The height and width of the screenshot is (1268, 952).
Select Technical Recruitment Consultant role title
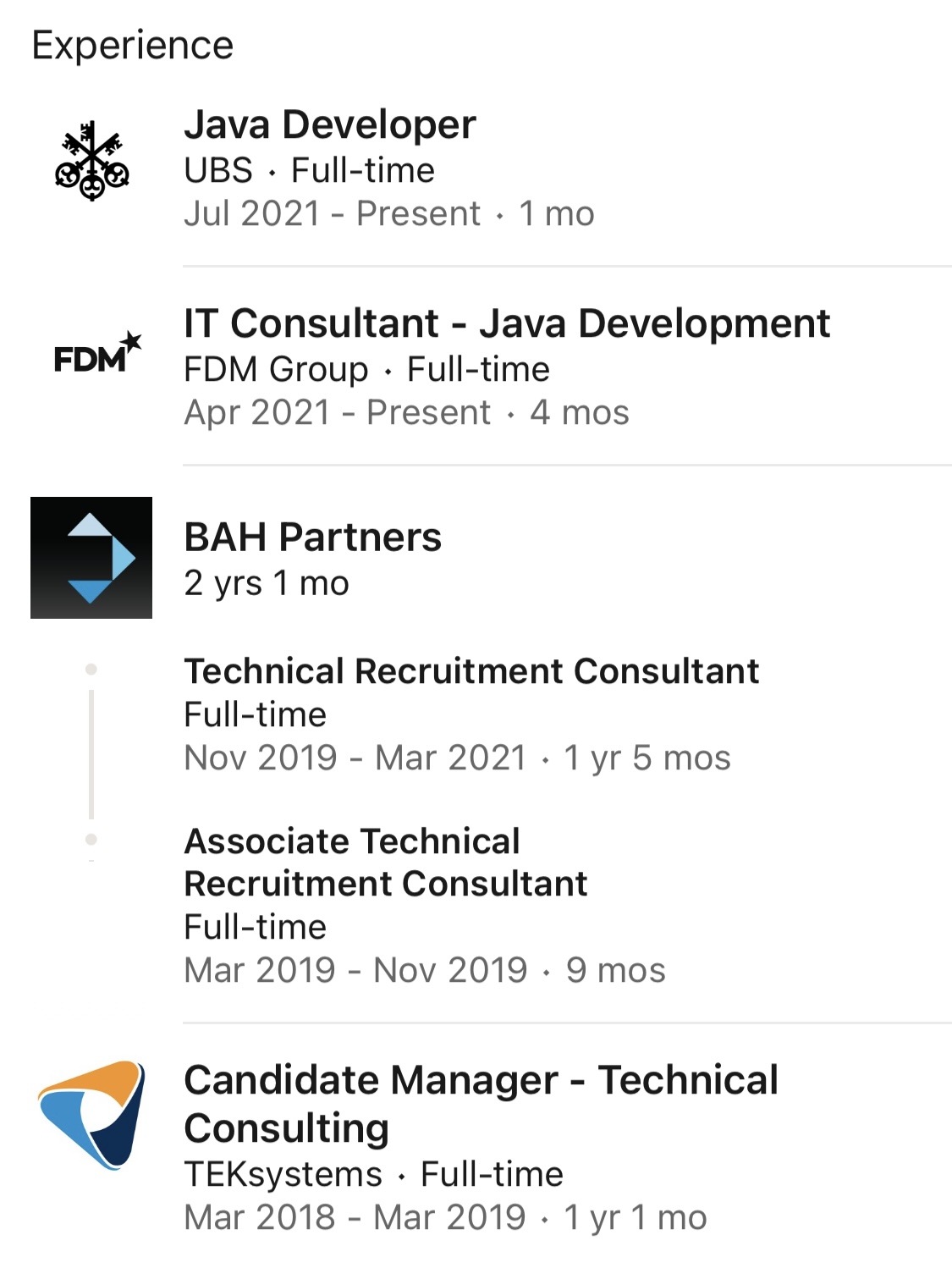[x=470, y=671]
